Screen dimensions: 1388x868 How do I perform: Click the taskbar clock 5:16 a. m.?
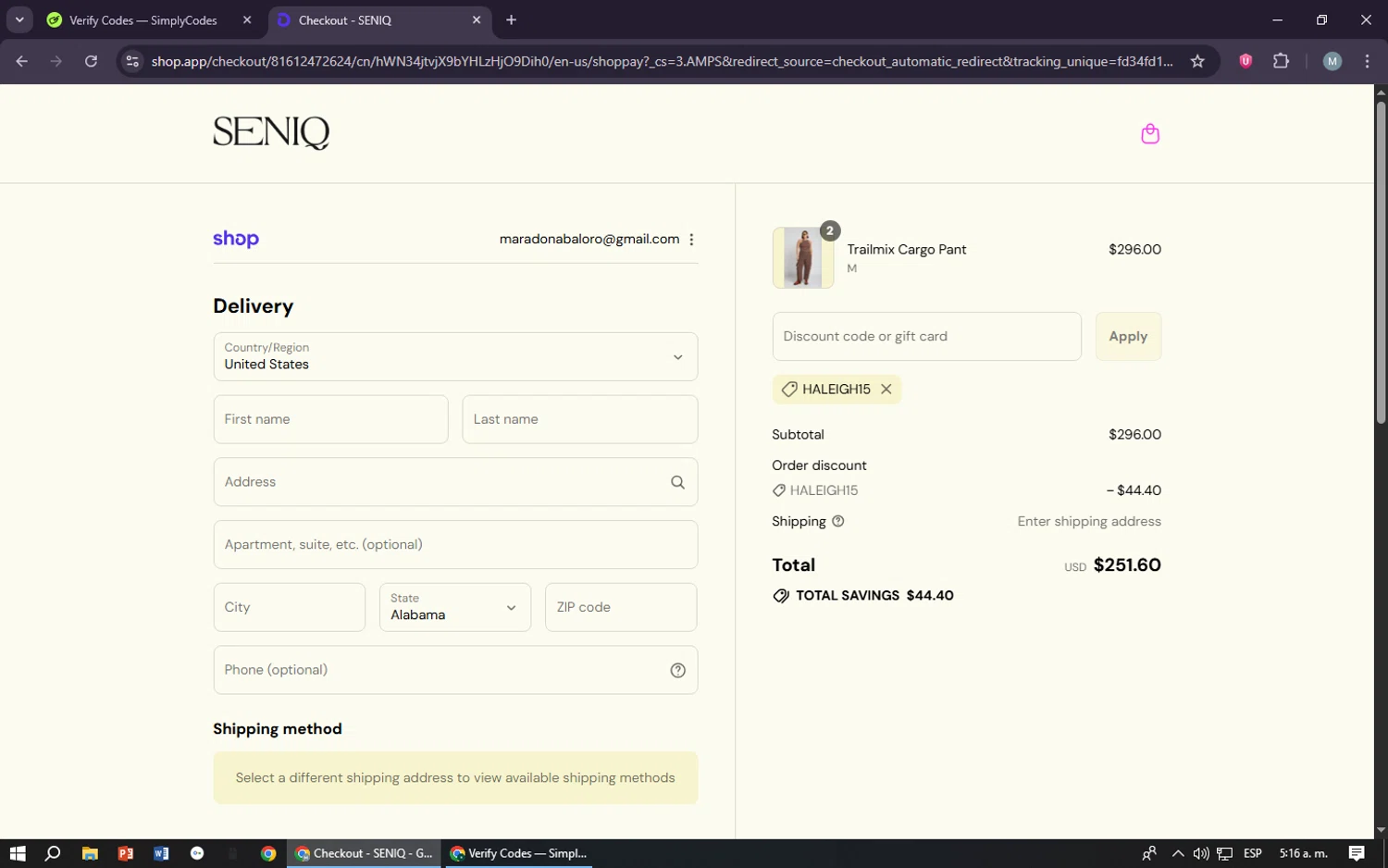(x=1303, y=853)
